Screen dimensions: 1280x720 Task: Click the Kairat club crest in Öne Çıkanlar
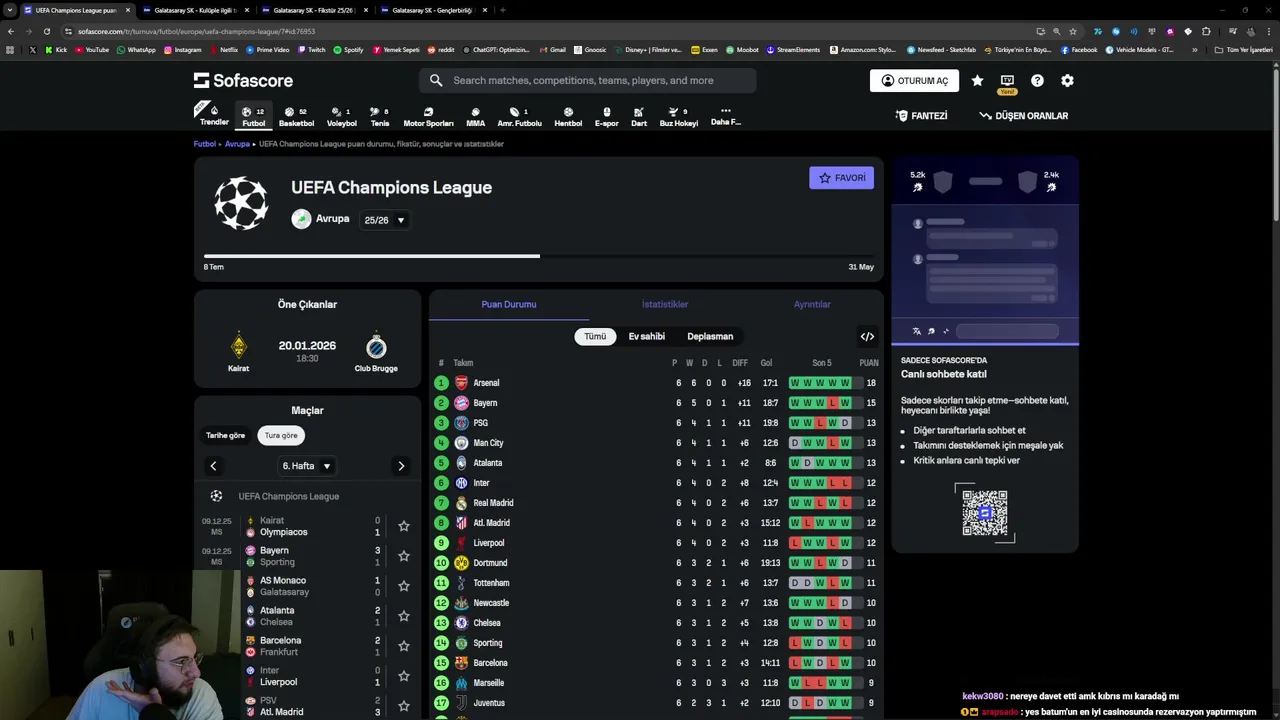(x=238, y=346)
